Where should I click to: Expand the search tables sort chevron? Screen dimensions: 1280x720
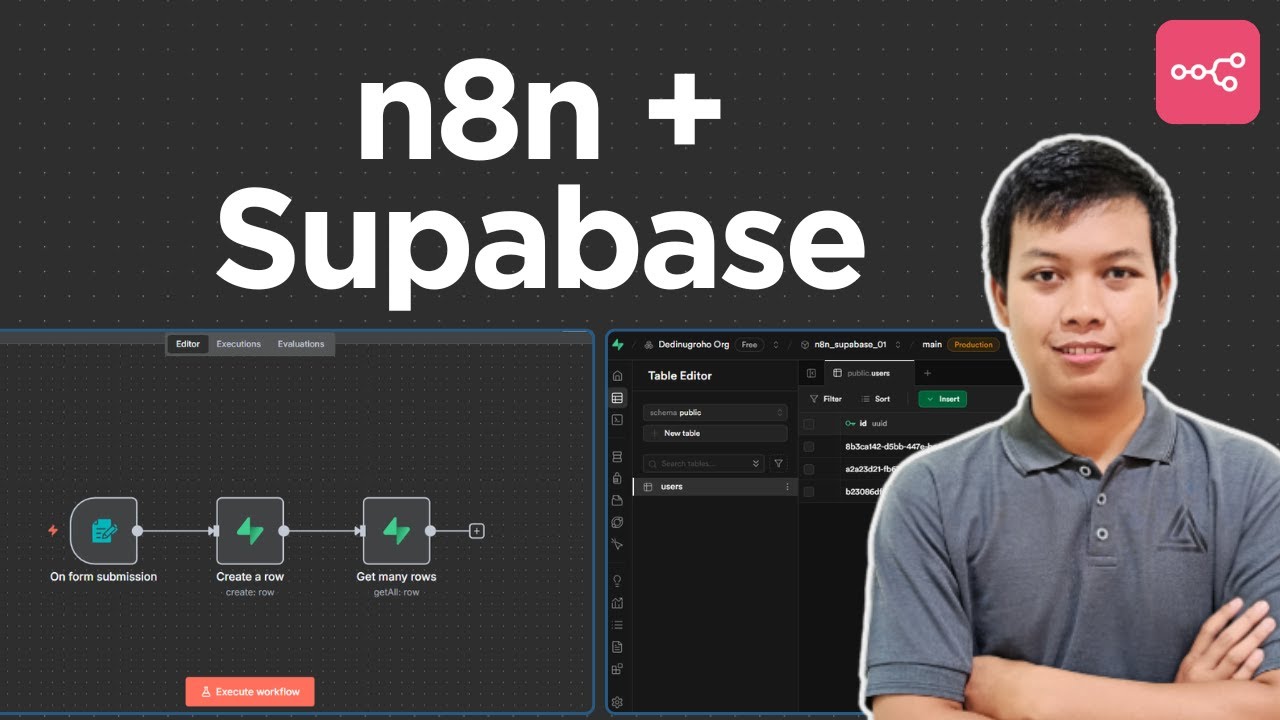click(x=755, y=464)
